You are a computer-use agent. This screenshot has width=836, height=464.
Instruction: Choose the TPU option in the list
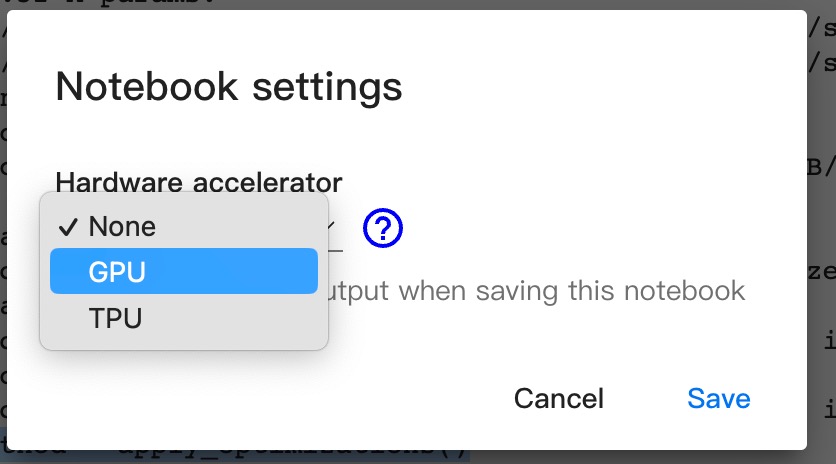pos(115,318)
